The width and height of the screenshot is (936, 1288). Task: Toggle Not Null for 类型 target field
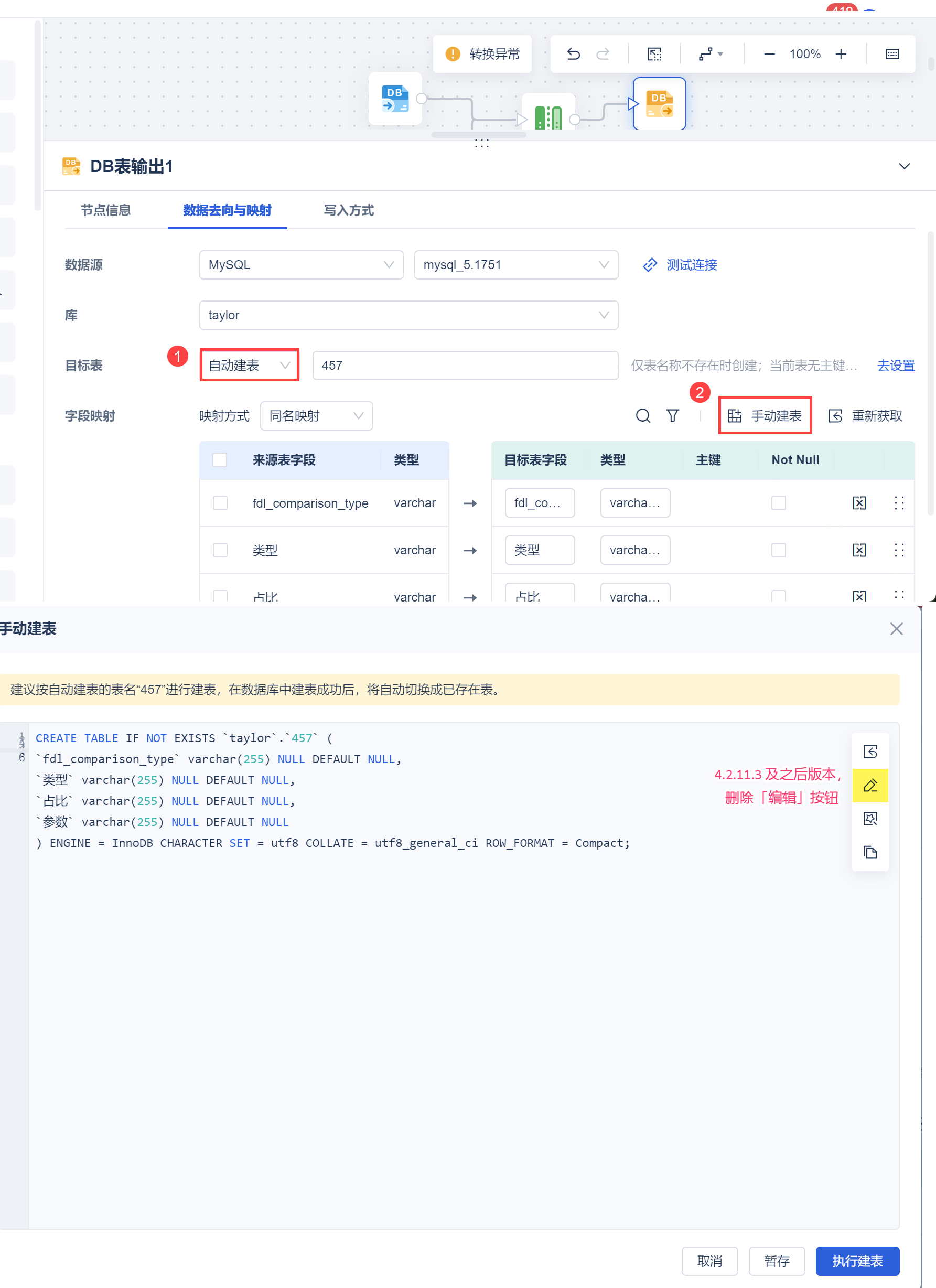tap(778, 550)
